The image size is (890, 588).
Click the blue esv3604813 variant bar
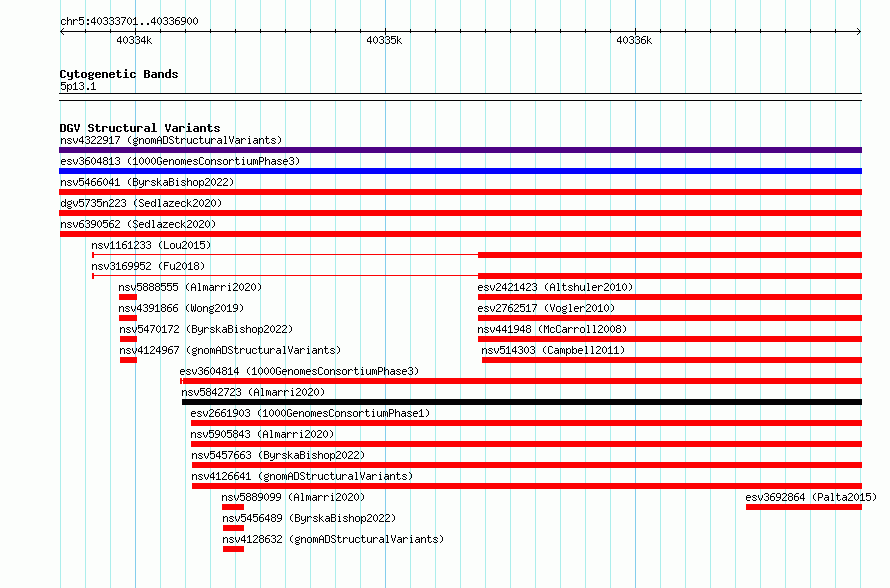(460, 171)
